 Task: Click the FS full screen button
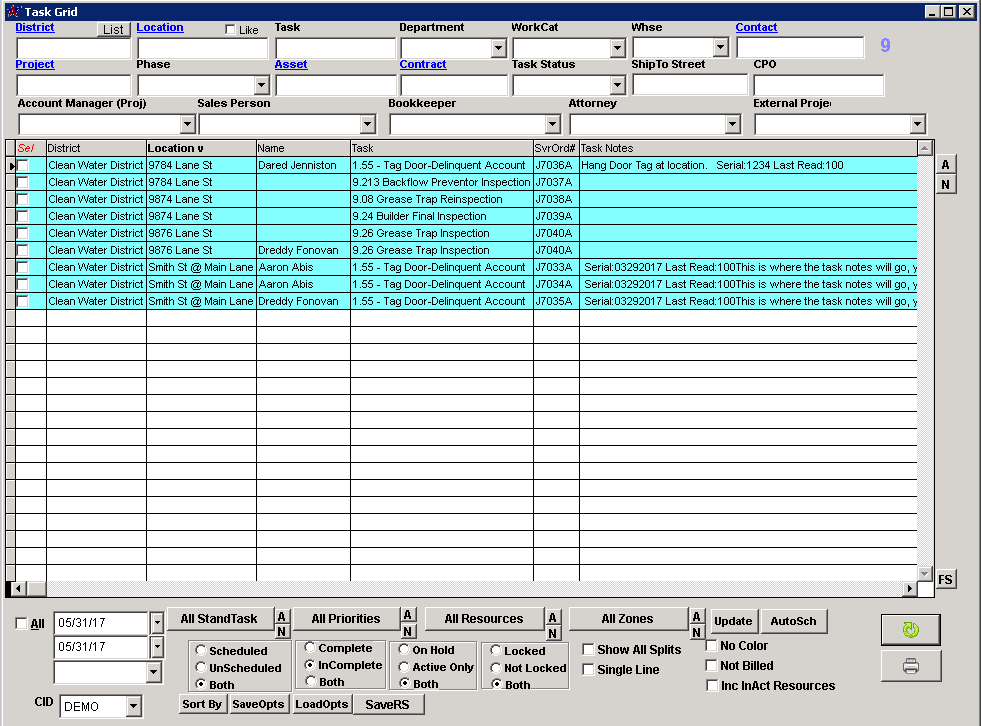[x=945, y=580]
